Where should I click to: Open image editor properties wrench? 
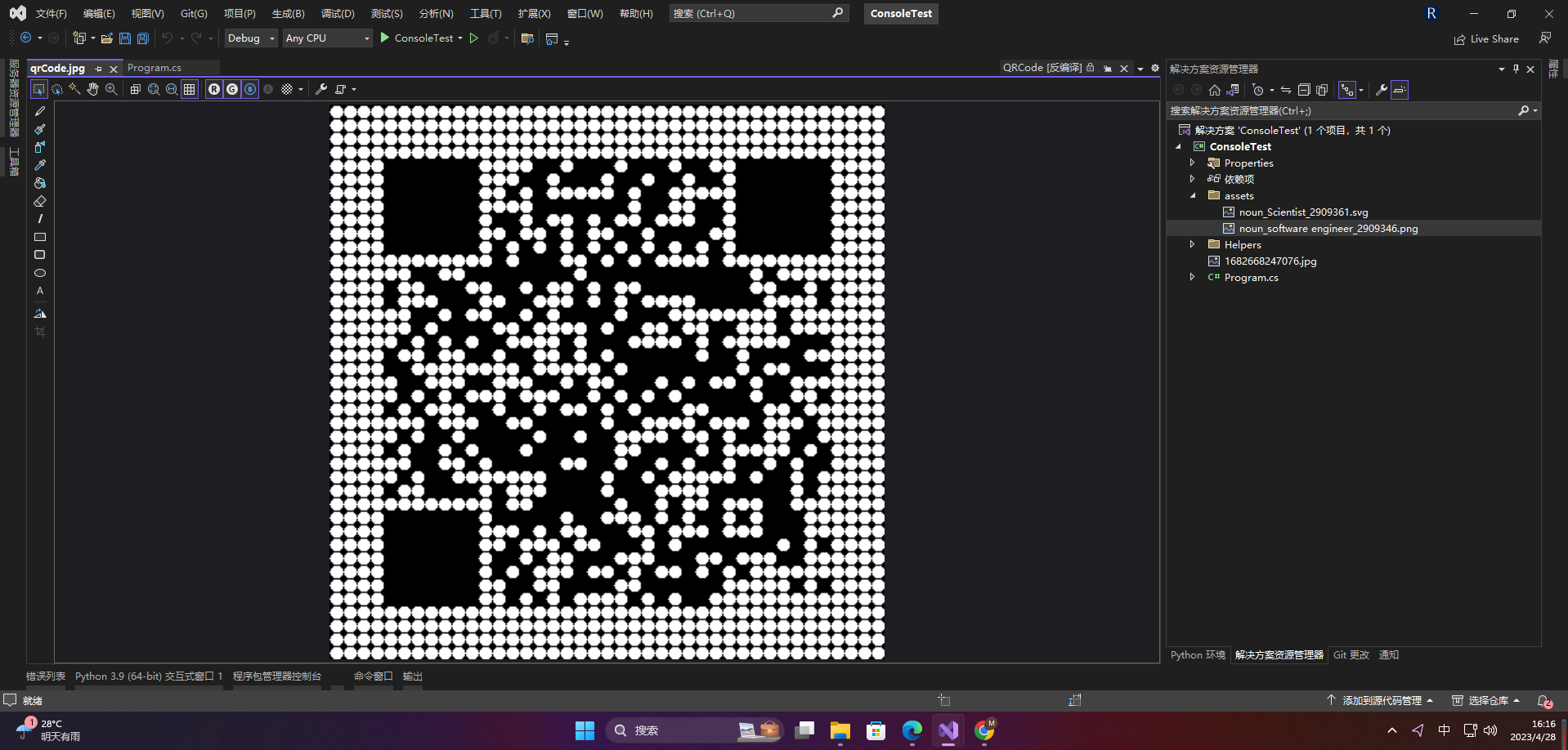(x=321, y=89)
